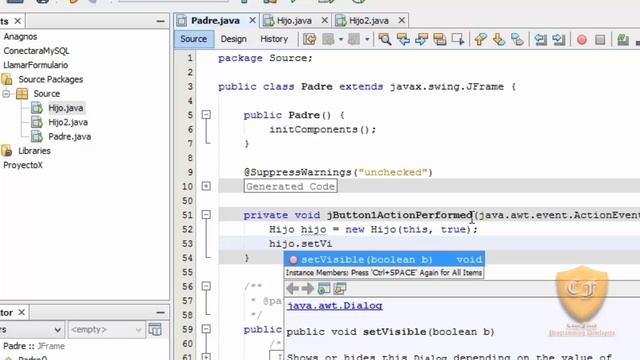640x360 pixels.
Task: Switch to Source view
Action: (x=194, y=39)
